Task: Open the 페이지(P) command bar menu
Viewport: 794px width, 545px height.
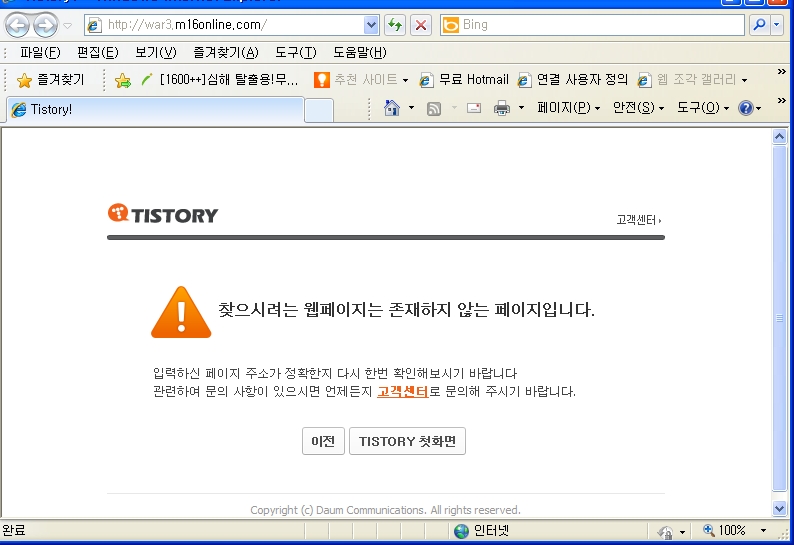Action: (x=569, y=108)
